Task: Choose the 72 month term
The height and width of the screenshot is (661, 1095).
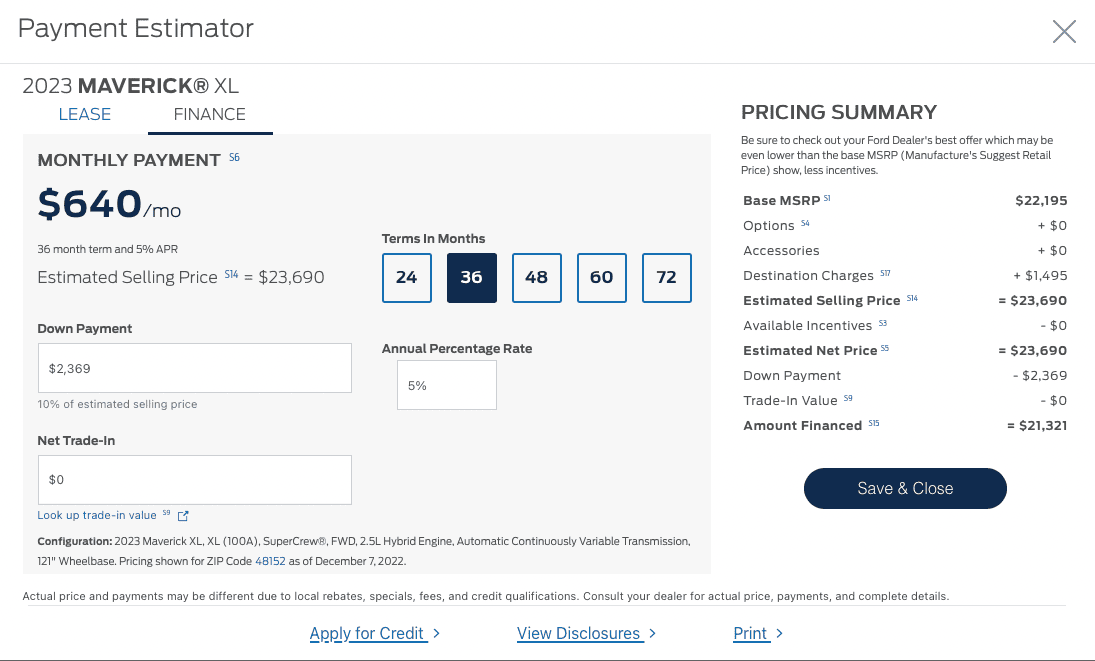Action: 666,278
